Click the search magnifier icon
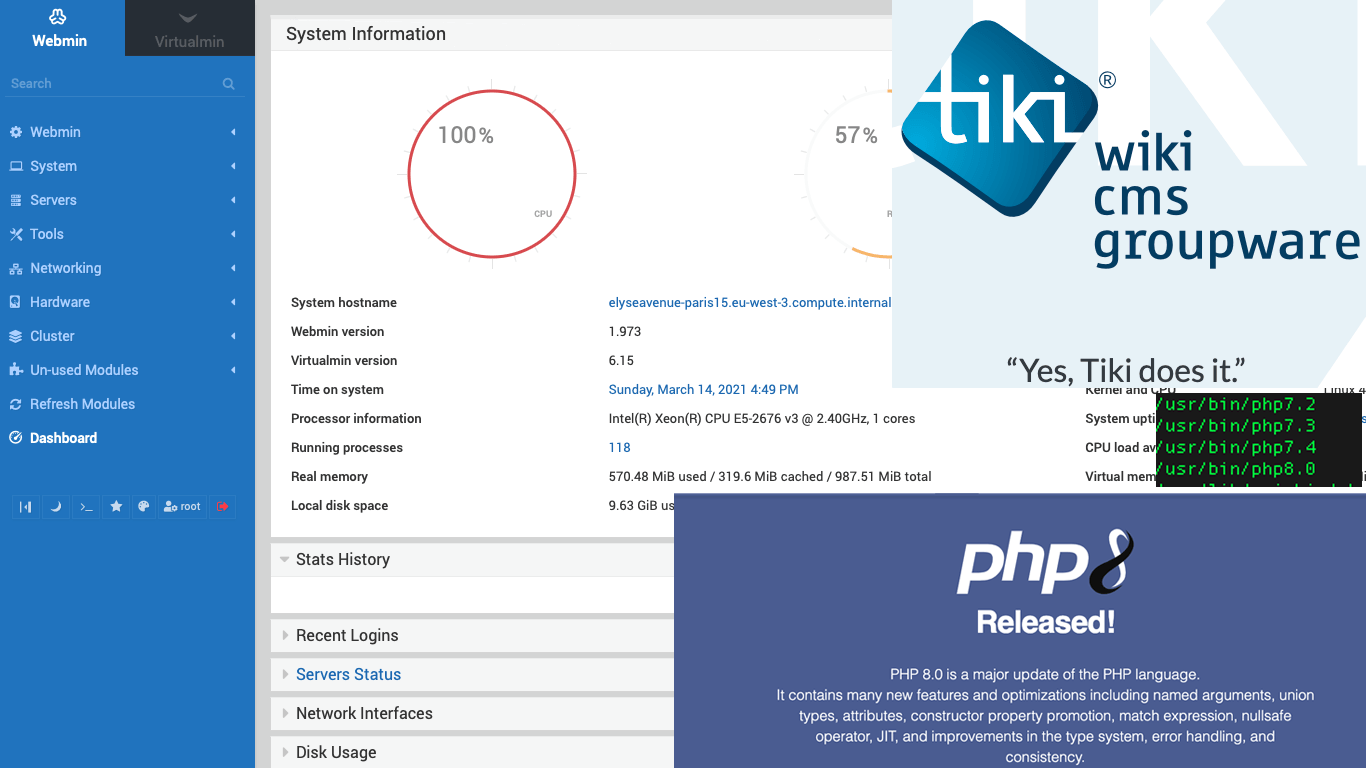This screenshot has width=1366, height=768. click(228, 84)
